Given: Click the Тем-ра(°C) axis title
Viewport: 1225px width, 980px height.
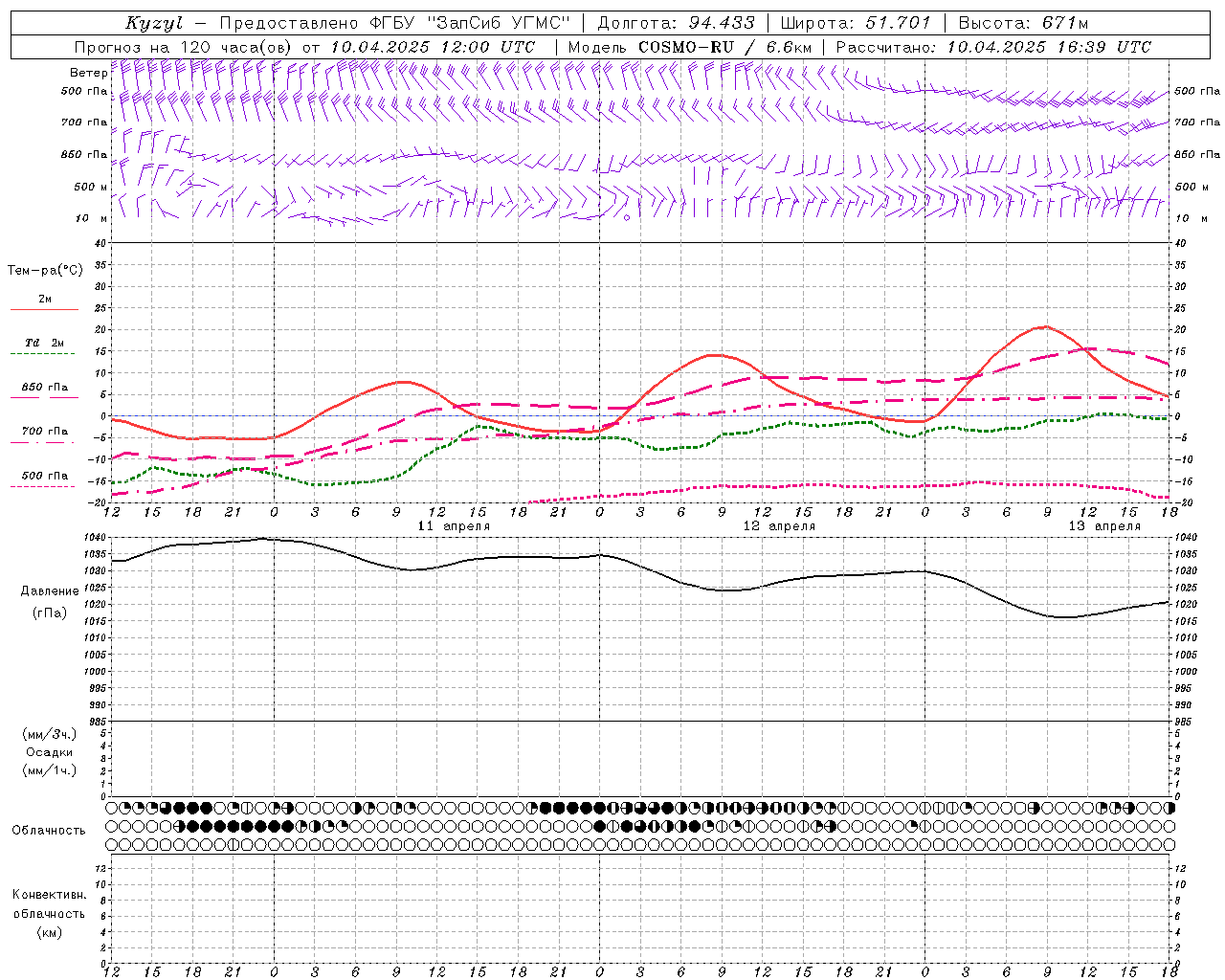Looking at the screenshot, I should tap(45, 271).
